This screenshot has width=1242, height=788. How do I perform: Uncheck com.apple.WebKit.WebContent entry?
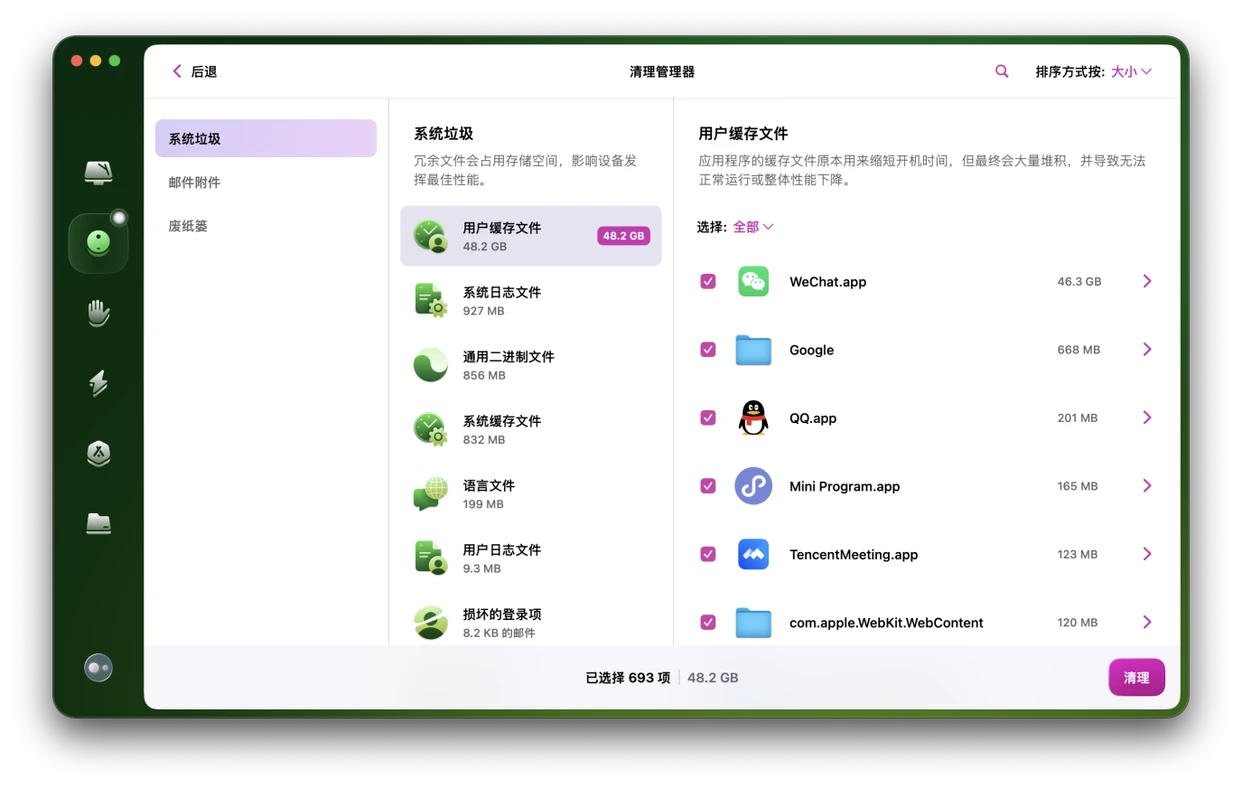[x=707, y=621]
